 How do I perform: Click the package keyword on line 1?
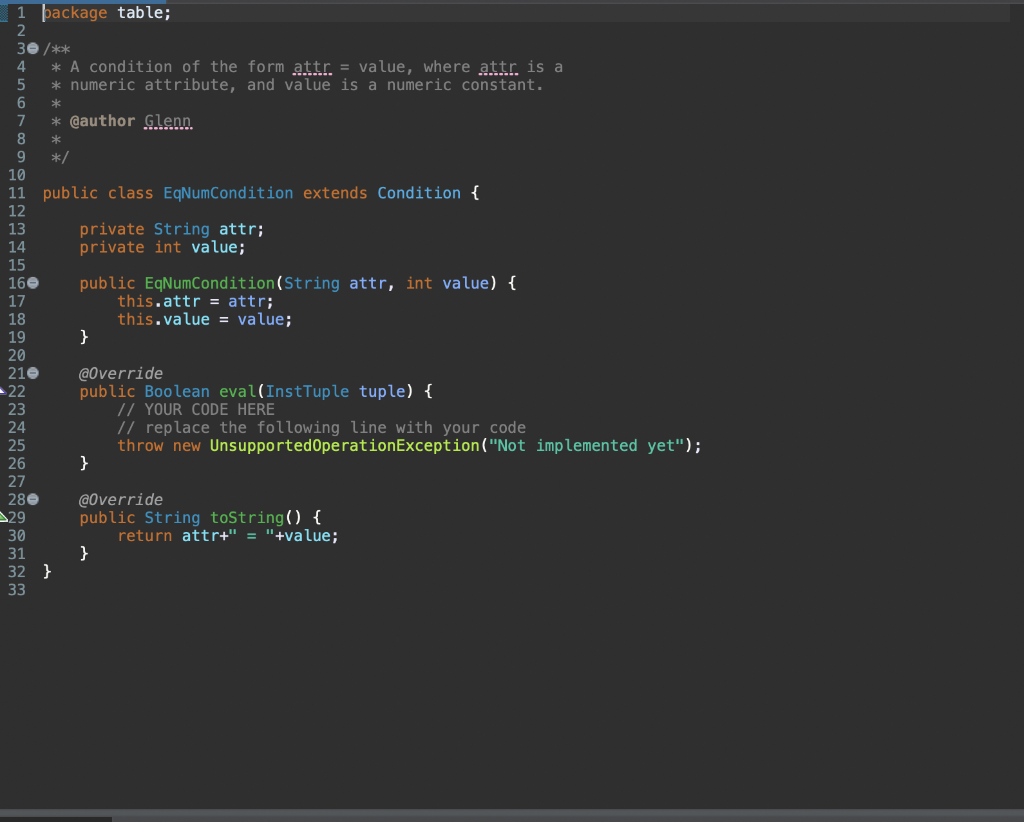pos(75,13)
